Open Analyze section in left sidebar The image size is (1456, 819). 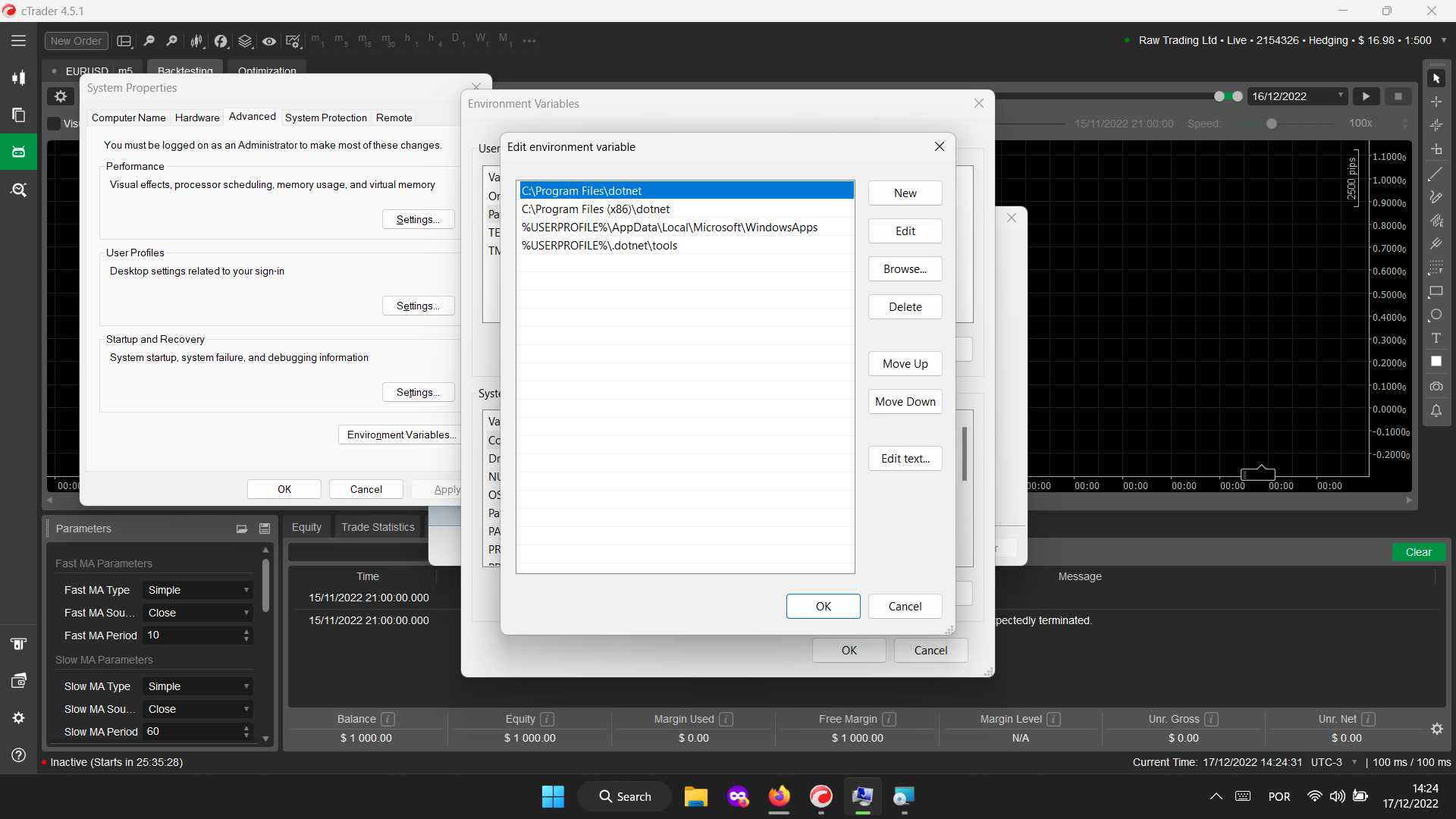(x=19, y=190)
